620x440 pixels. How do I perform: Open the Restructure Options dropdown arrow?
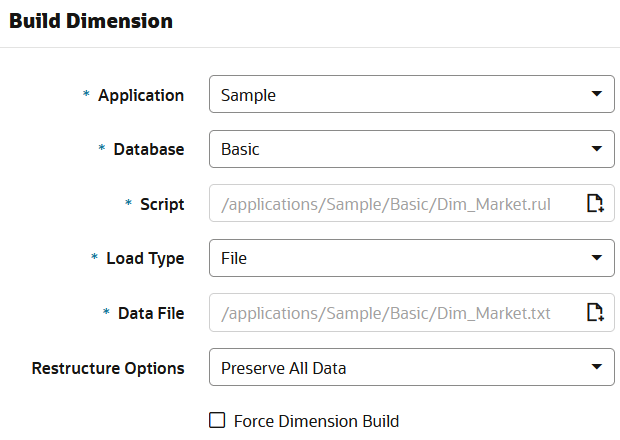596,367
